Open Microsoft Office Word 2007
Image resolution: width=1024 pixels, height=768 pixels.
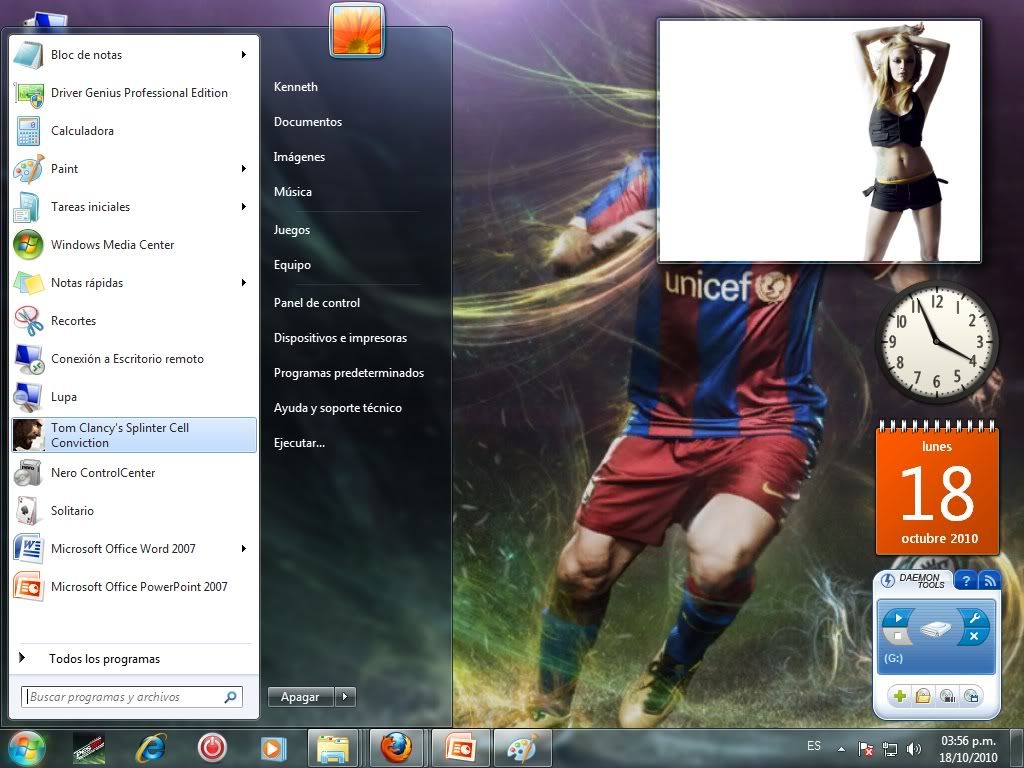pos(124,549)
